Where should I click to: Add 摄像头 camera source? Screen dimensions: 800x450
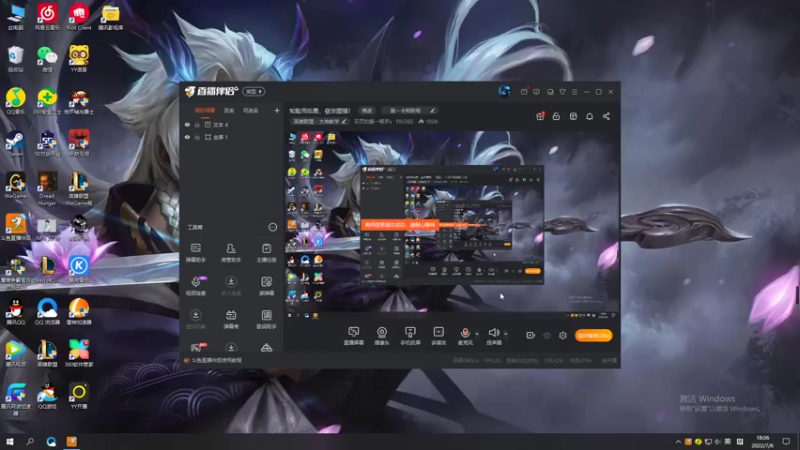(382, 336)
